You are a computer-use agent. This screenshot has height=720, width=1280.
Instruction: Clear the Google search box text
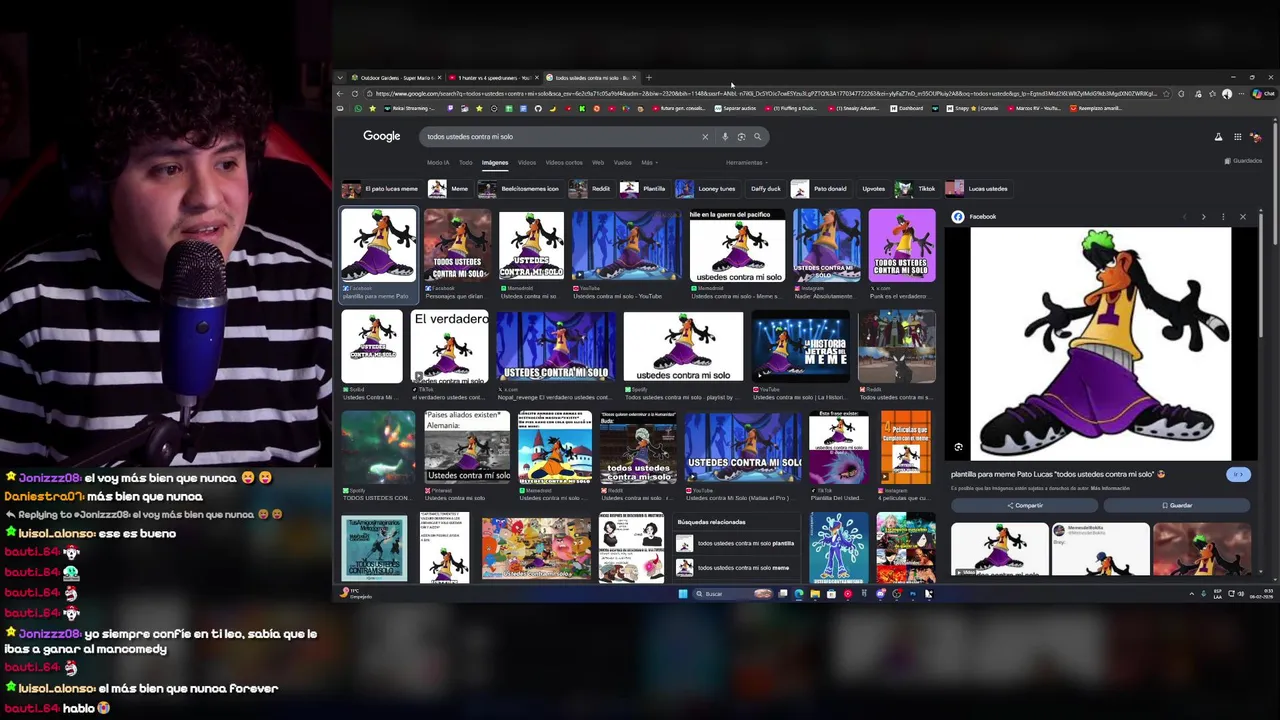(x=705, y=137)
